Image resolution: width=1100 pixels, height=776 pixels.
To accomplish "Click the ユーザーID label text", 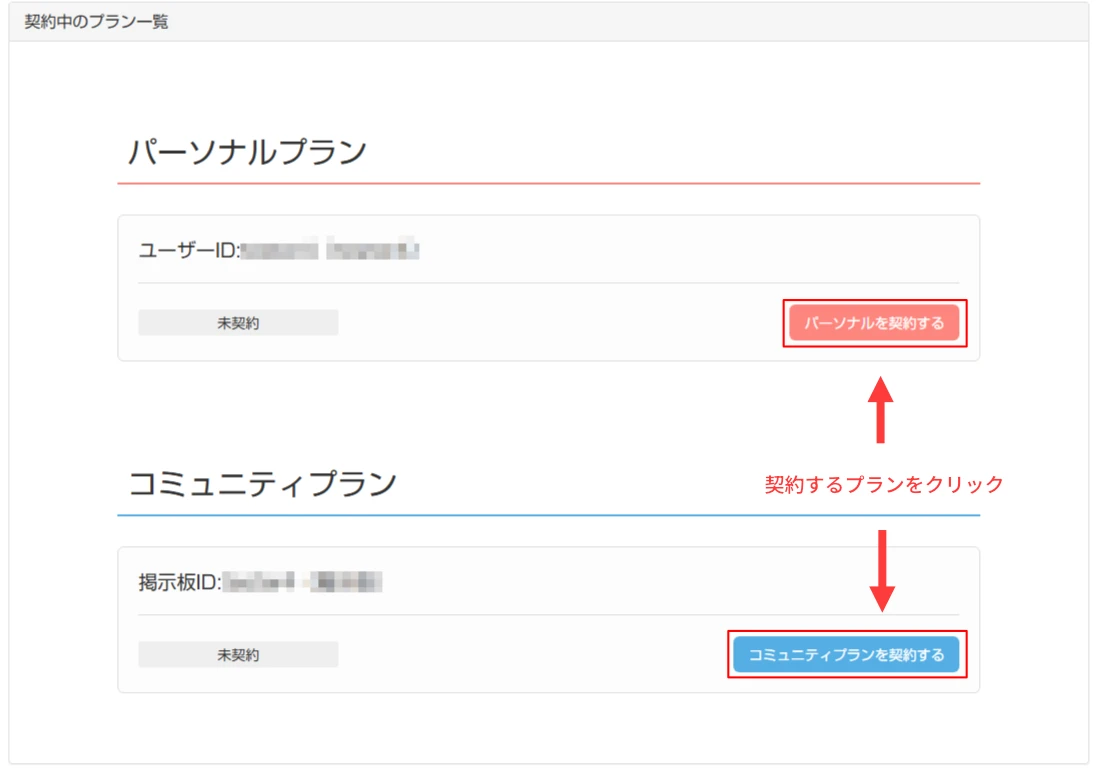I will [x=188, y=250].
